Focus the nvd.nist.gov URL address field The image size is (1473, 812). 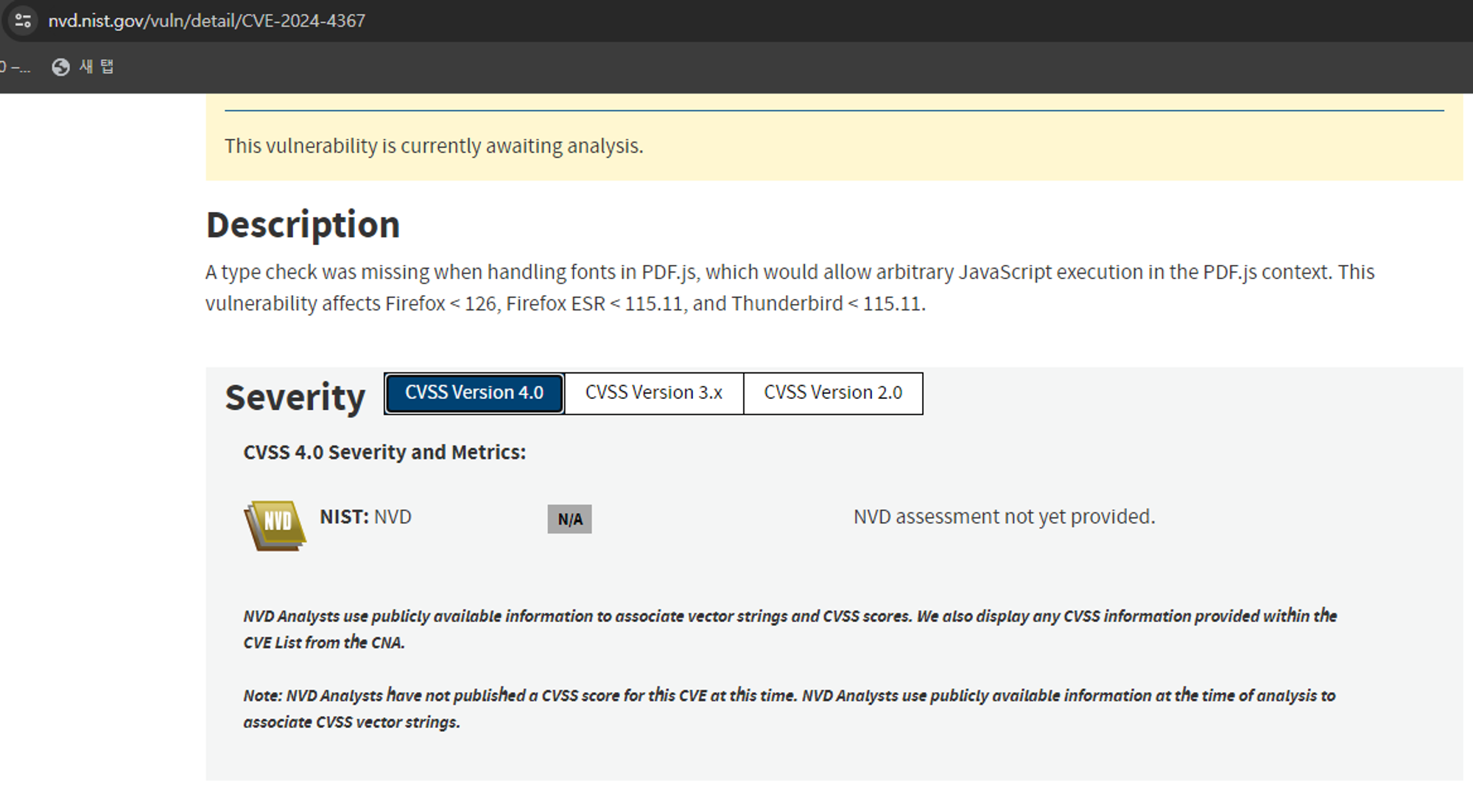click(206, 21)
